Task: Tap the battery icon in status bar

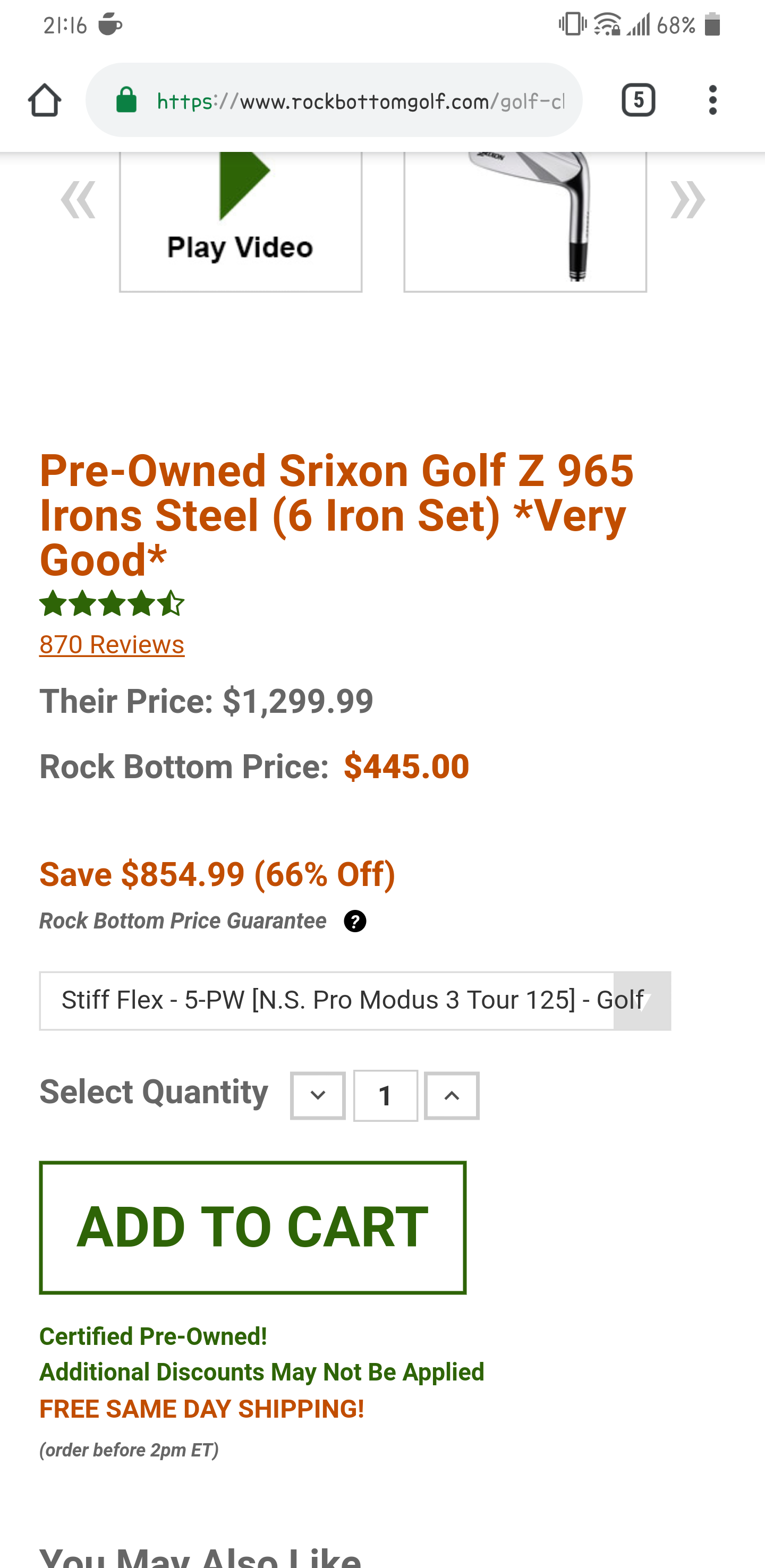Action: (x=712, y=25)
